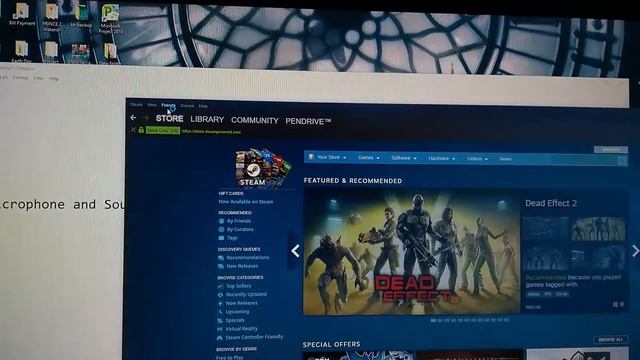
Task: Open the Specials category link
Action: point(235,320)
